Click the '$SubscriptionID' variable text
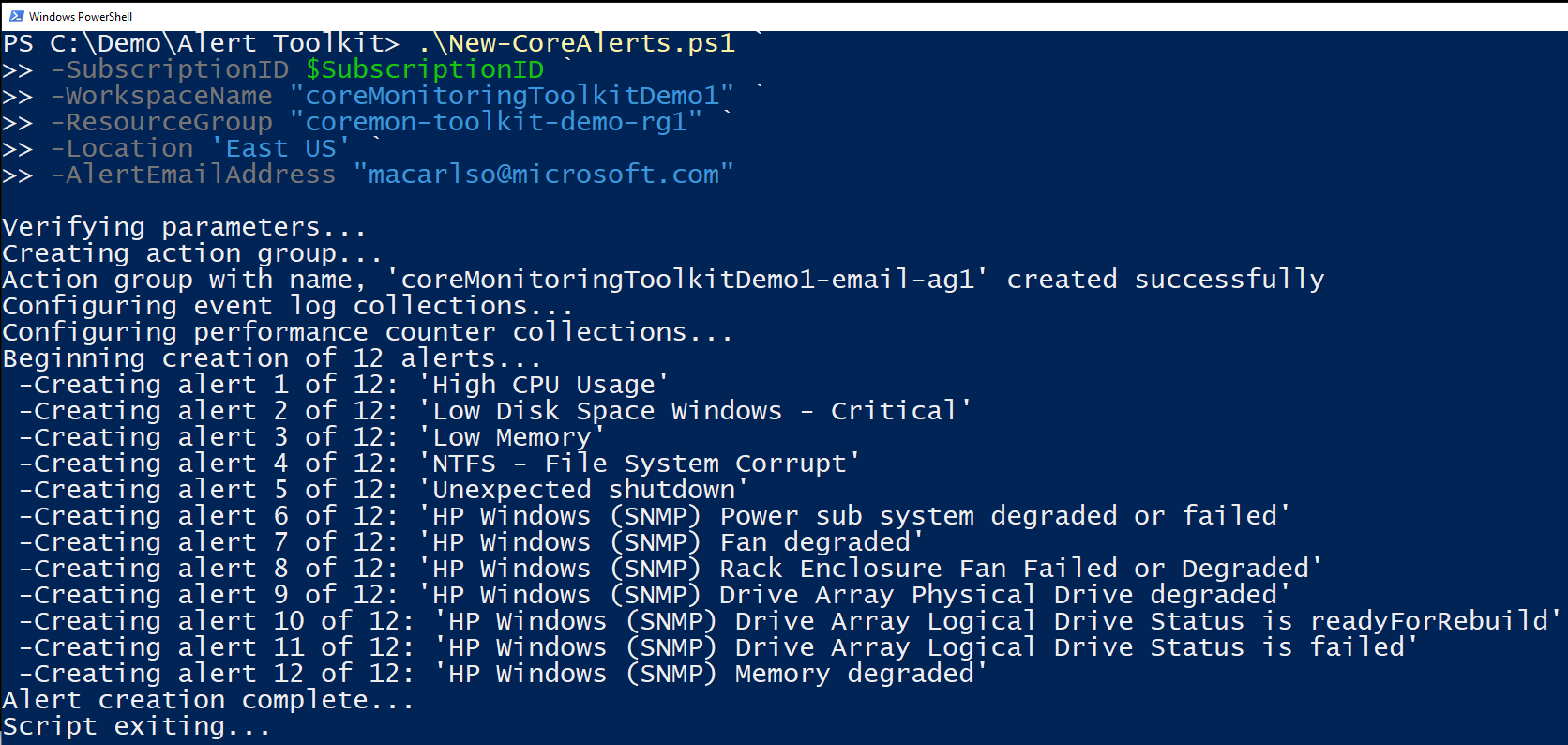Screen dimensions: 1568x745 [425, 69]
